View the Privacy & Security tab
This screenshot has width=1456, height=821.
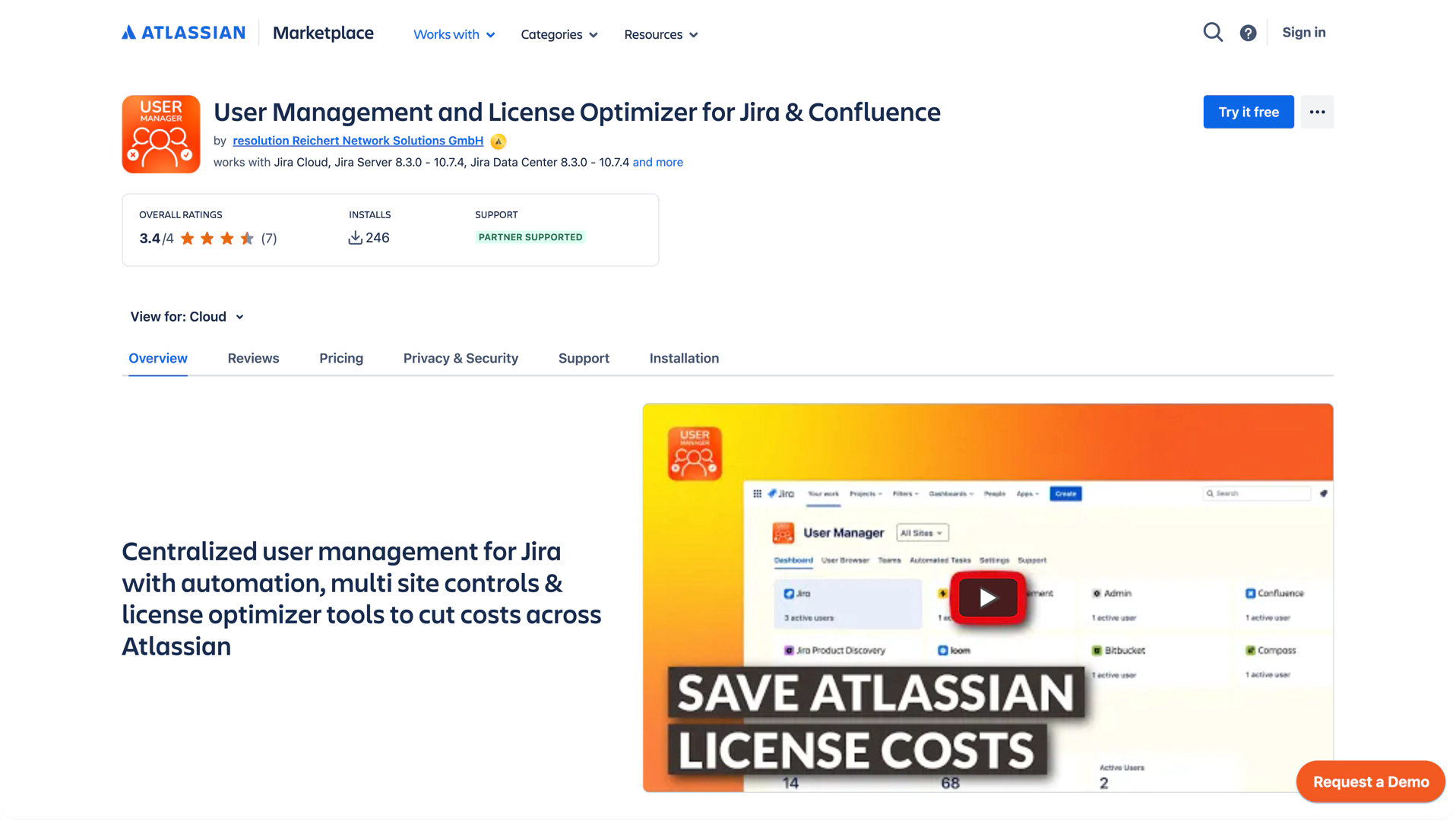click(x=461, y=358)
